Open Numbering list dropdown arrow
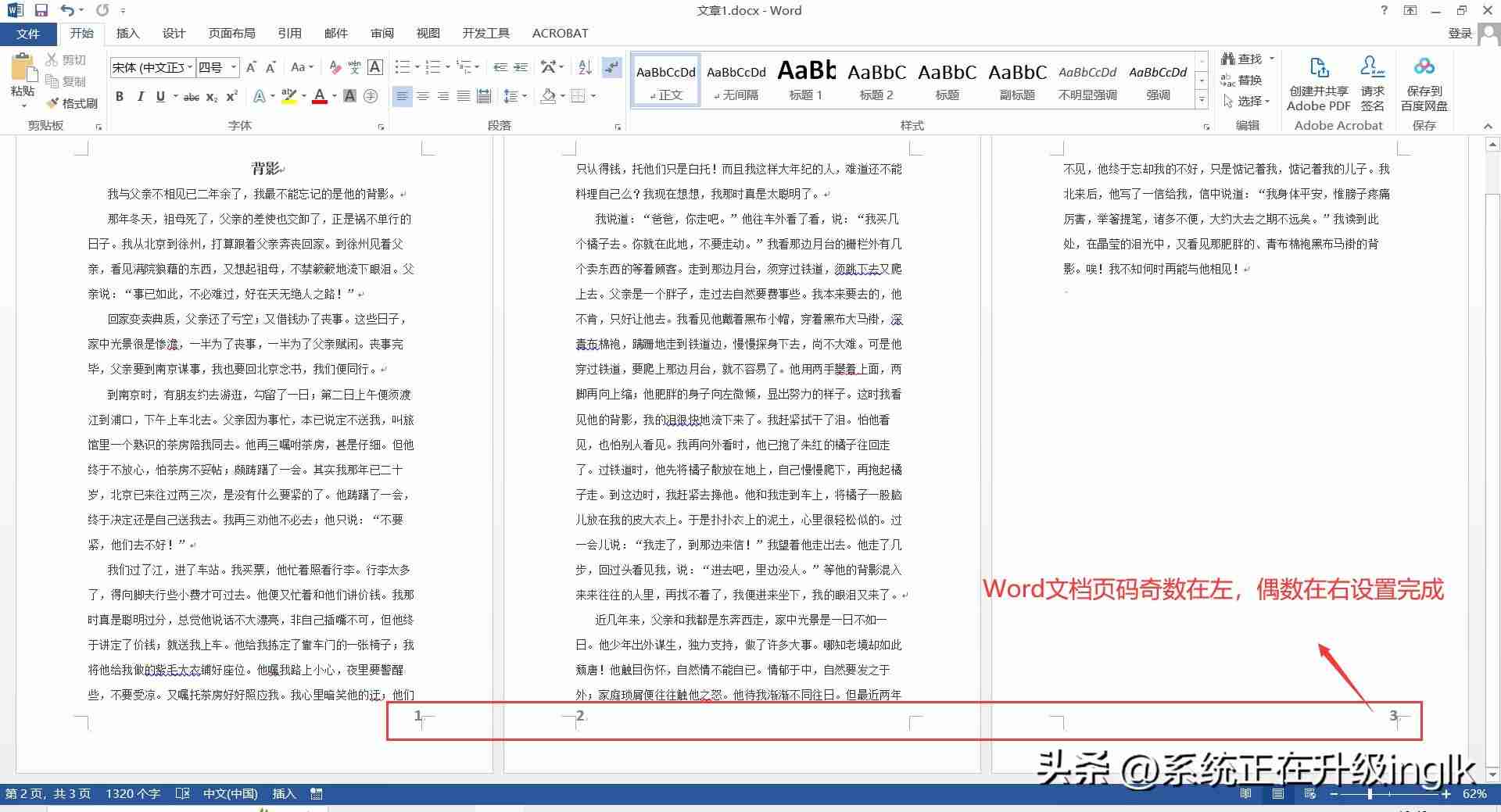Image resolution: width=1501 pixels, height=812 pixels. tap(448, 67)
